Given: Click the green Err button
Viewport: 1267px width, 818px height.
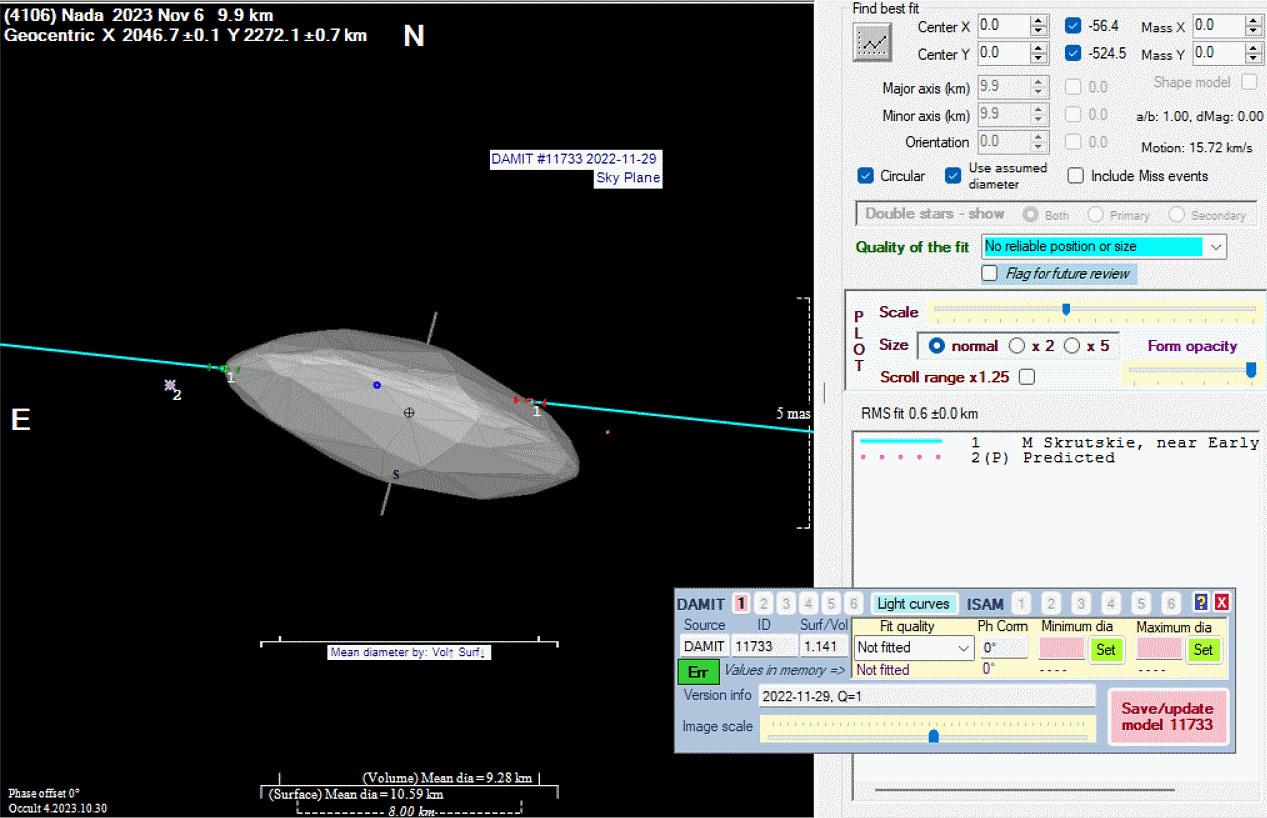Looking at the screenshot, I should (697, 672).
